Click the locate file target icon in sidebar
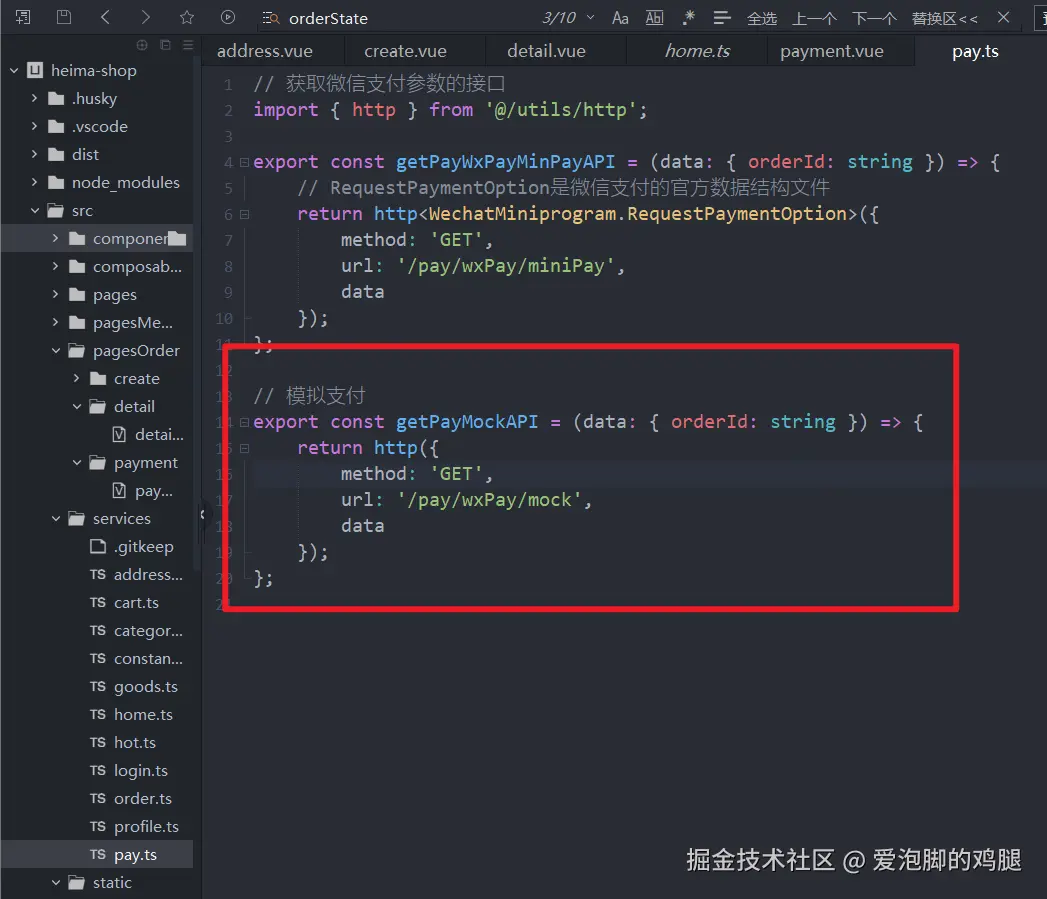 point(142,45)
